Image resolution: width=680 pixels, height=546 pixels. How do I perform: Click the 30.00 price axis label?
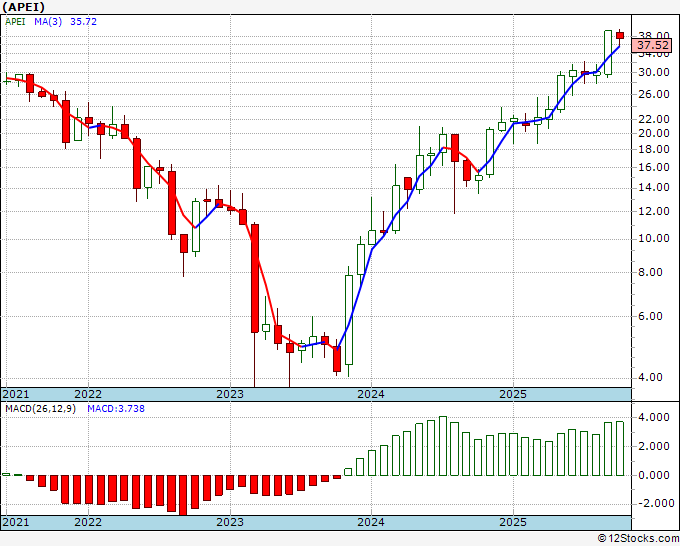(x=655, y=72)
